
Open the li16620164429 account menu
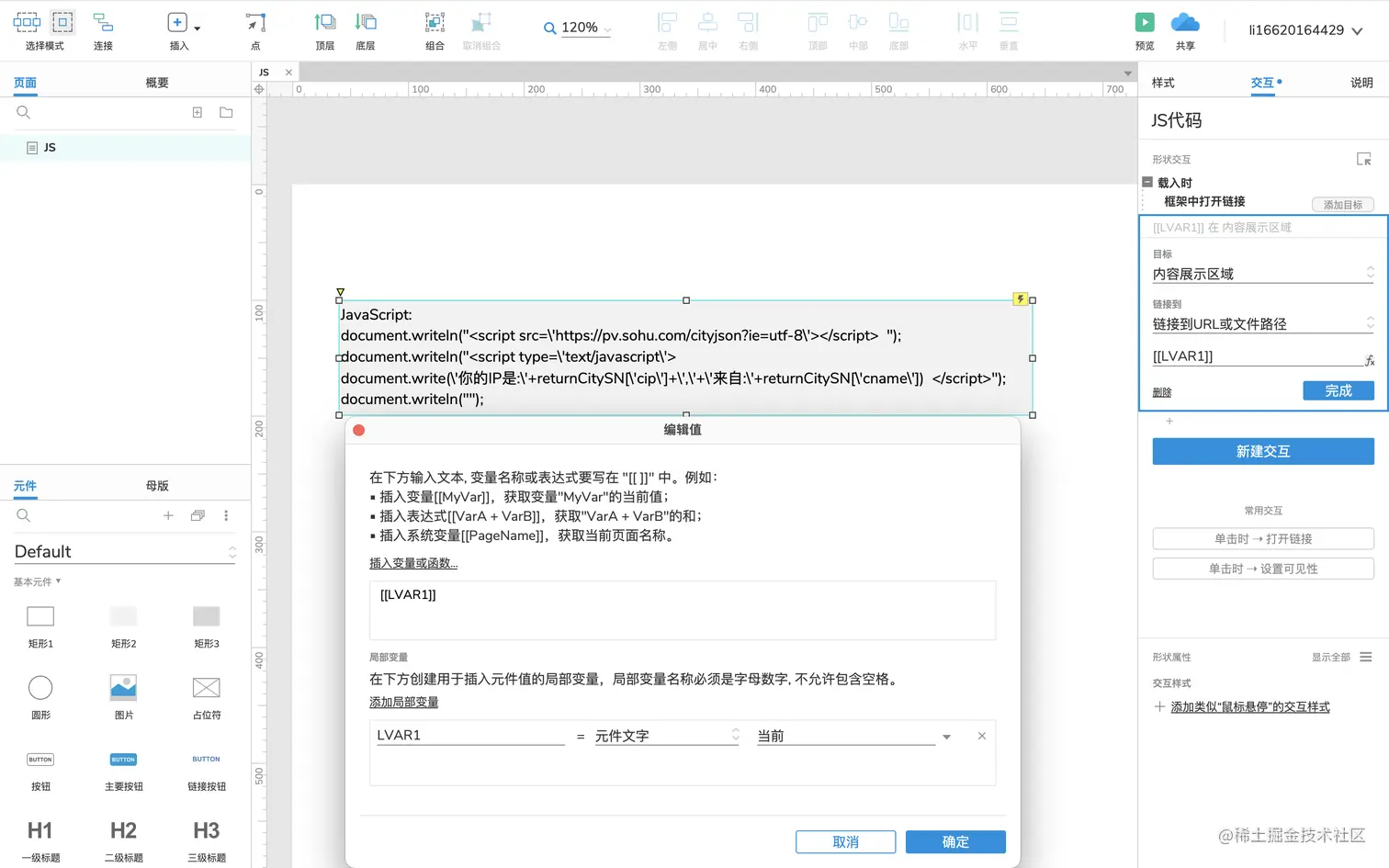point(1305,30)
